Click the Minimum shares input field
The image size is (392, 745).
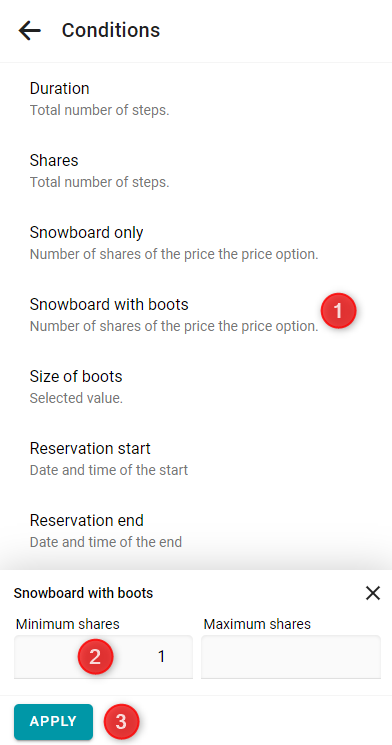(103, 657)
